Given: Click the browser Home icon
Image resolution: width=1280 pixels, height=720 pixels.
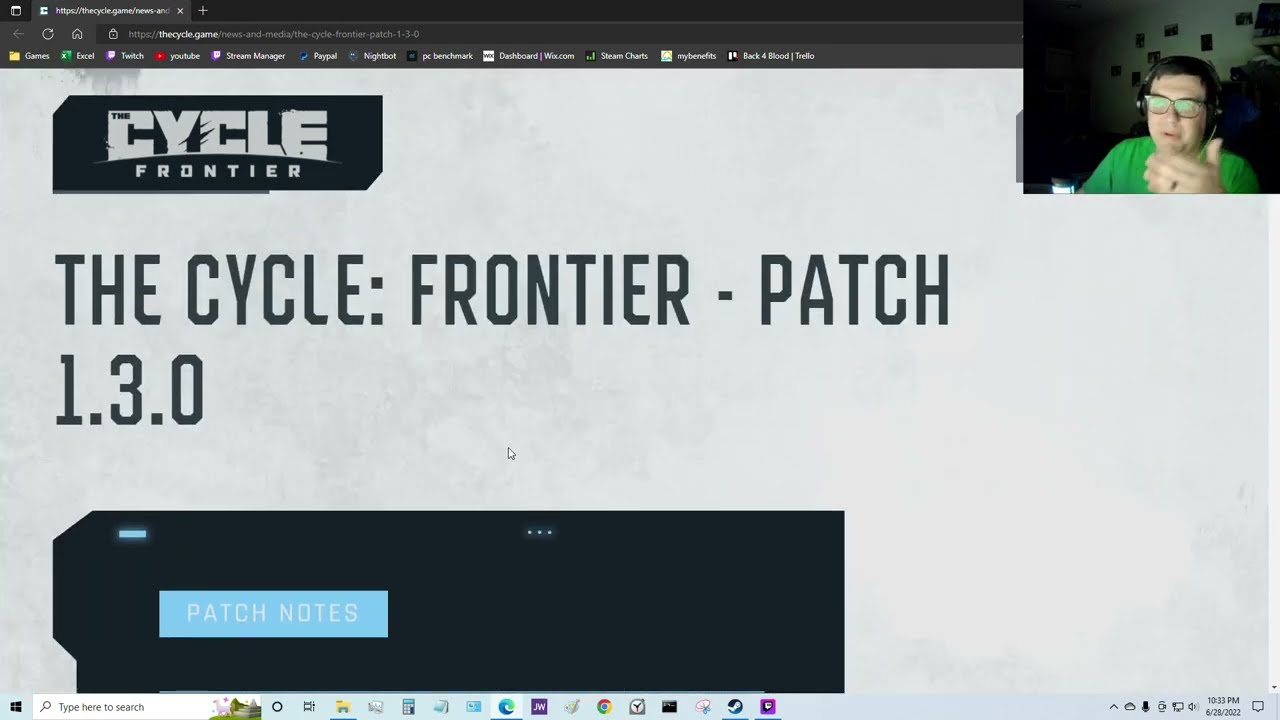Looking at the screenshot, I should pyautogui.click(x=77, y=34).
